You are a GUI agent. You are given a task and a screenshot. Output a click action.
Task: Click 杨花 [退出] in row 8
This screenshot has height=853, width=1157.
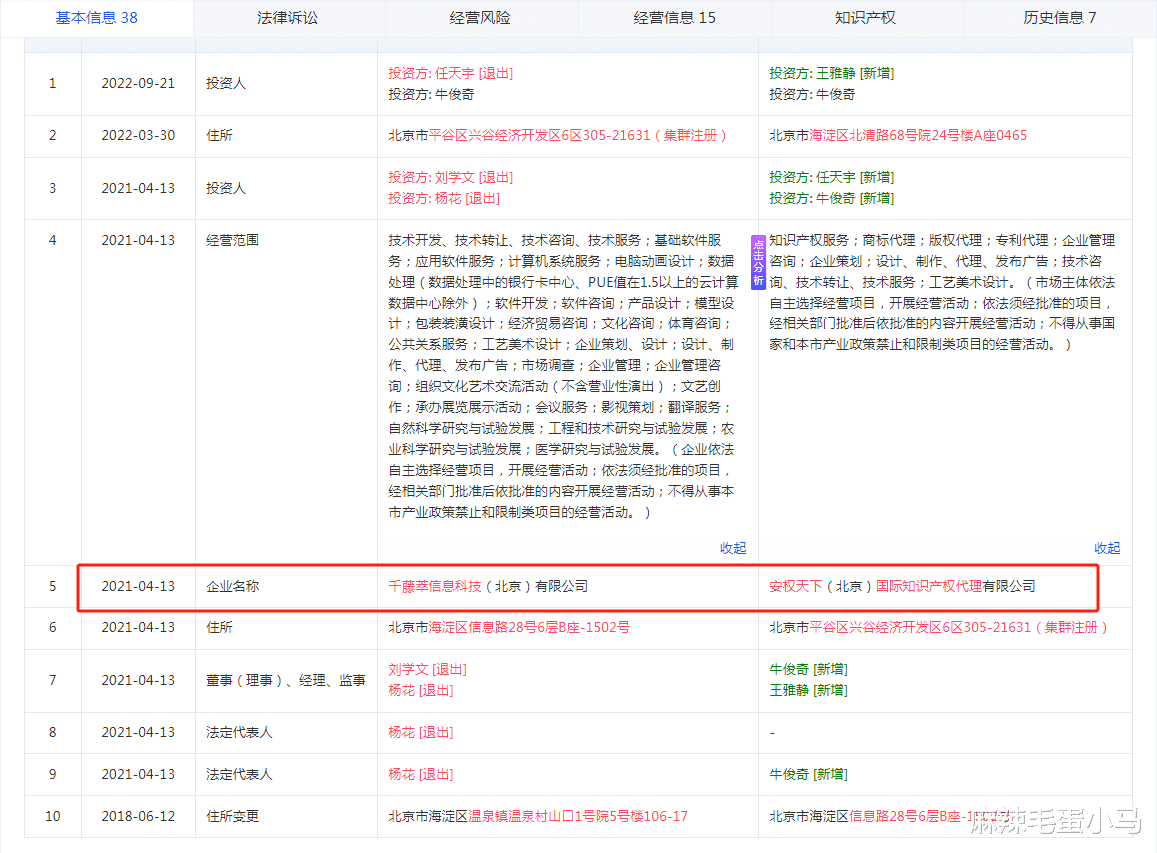[x=421, y=733]
